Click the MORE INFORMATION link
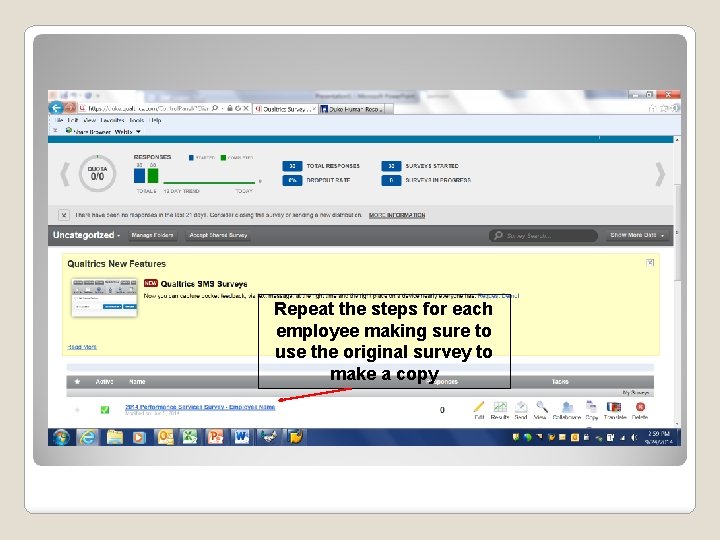 (x=397, y=215)
